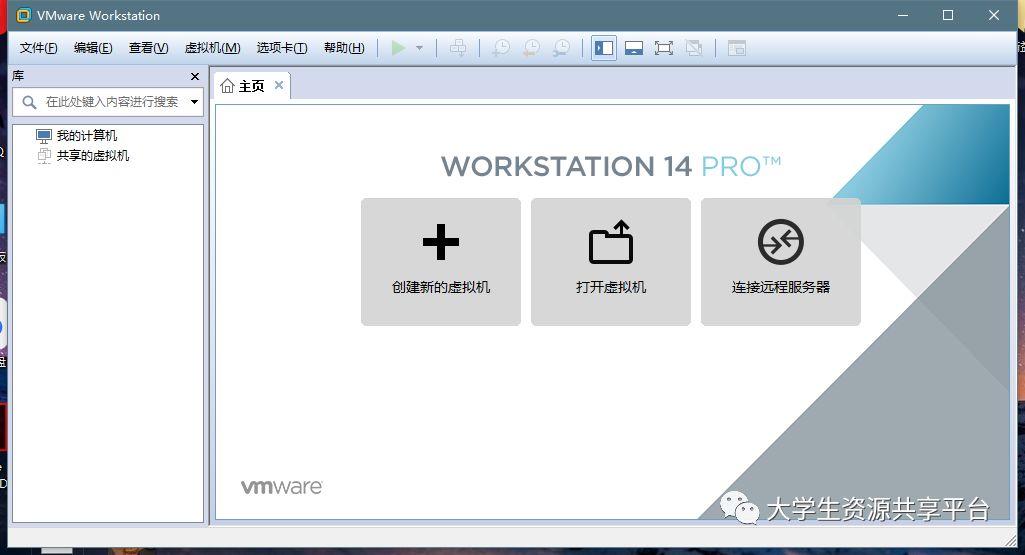Click the take snapshot toolbar icon
1025x555 pixels.
click(x=501, y=48)
